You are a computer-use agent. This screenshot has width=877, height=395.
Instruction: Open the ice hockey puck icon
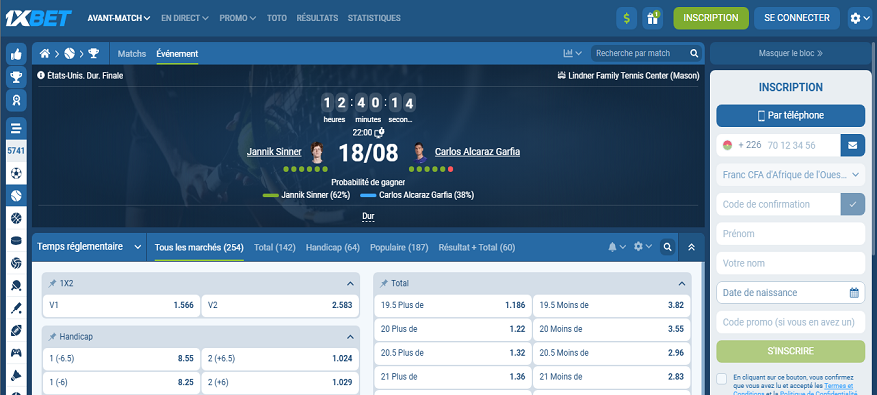[16, 241]
